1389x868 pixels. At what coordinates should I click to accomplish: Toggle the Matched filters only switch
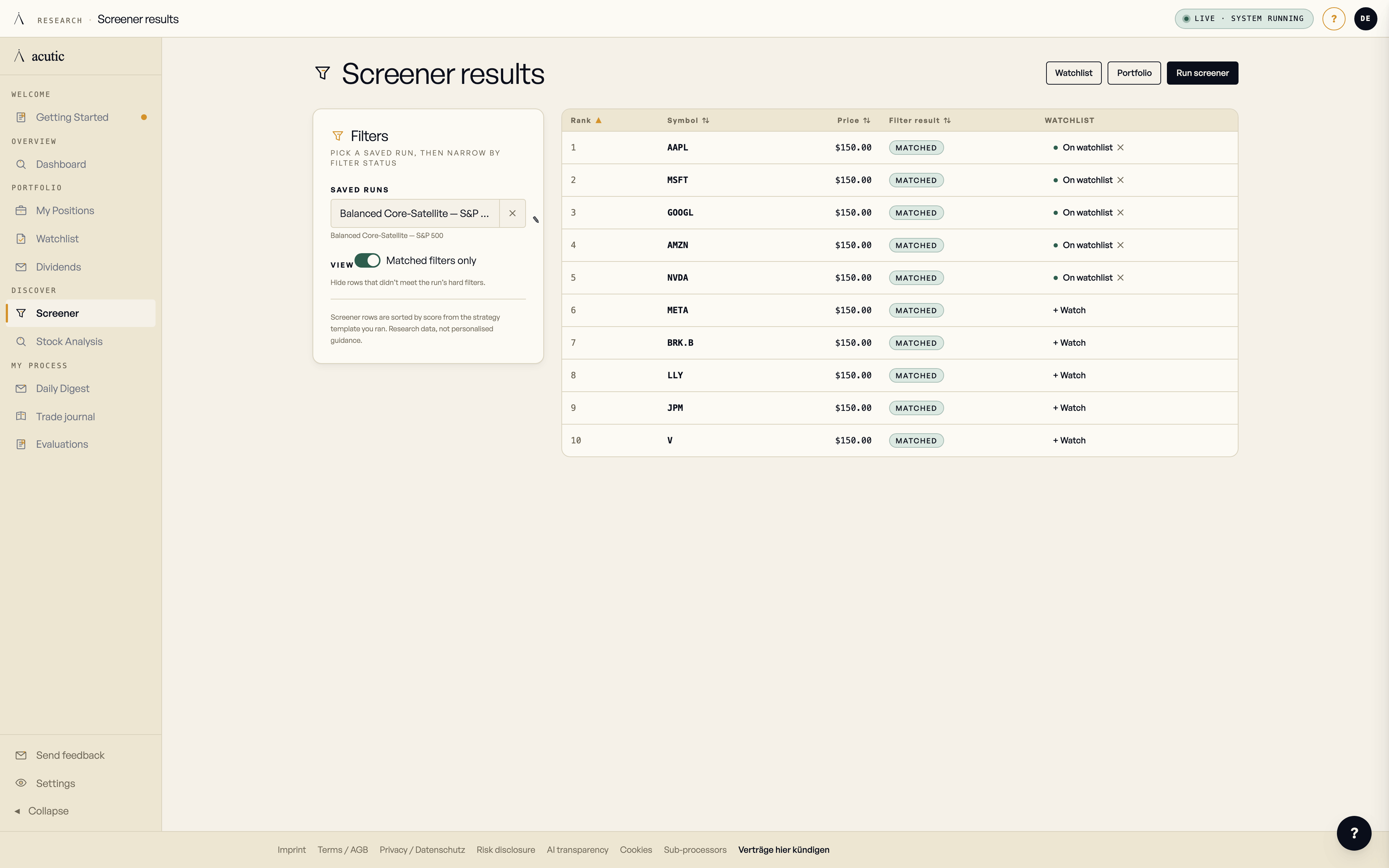[x=368, y=261]
